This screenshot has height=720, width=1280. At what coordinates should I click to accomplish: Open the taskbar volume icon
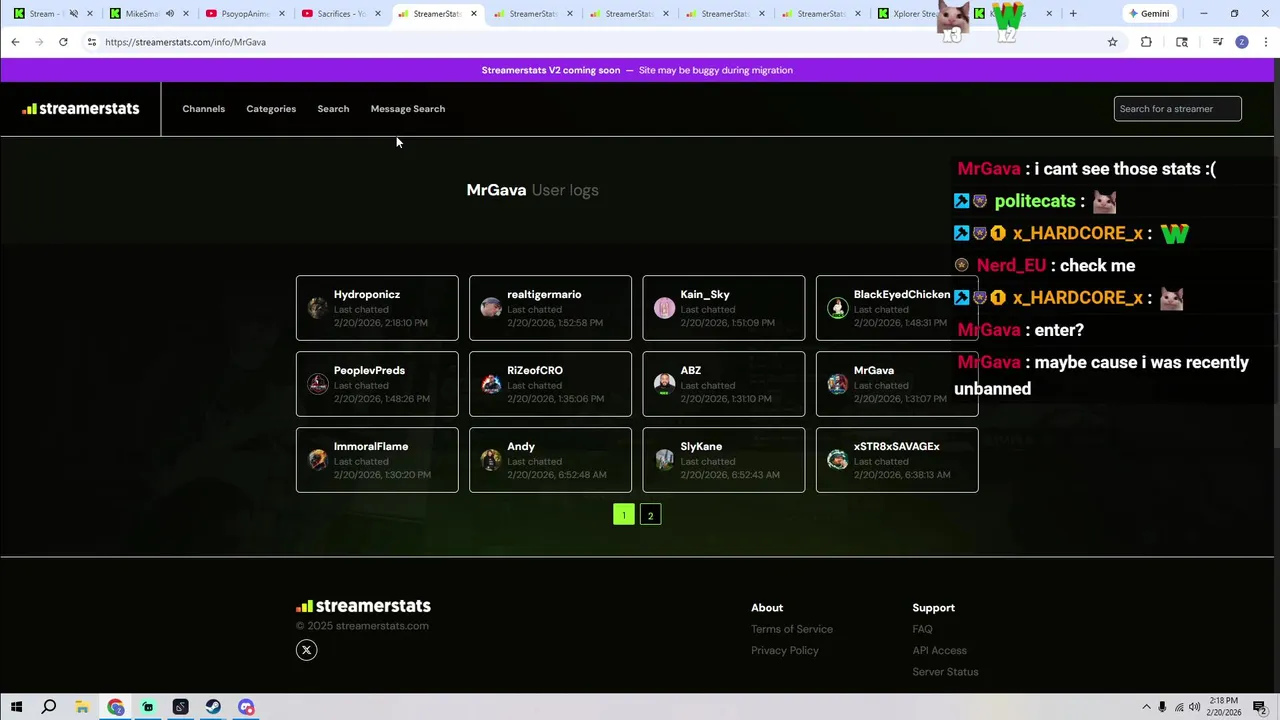click(1194, 707)
